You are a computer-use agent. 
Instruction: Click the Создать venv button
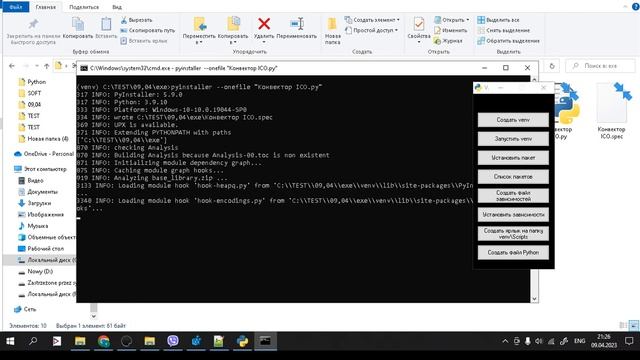513,120
